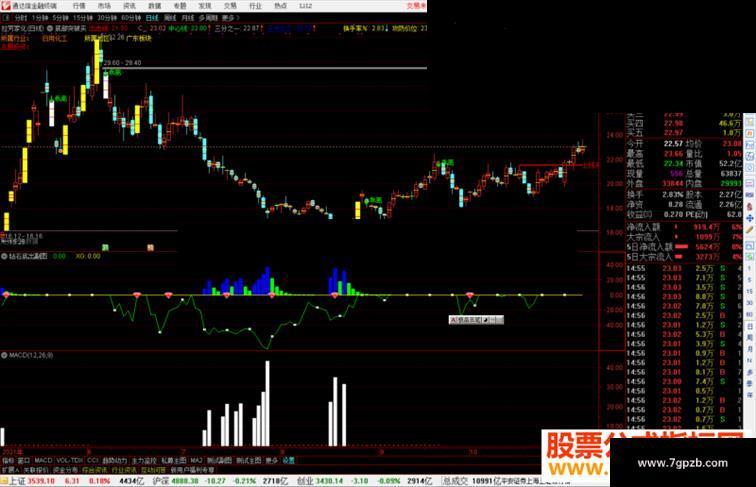Open the 互动问答 tab
Screen dimensions: 756x487
(x=153, y=470)
